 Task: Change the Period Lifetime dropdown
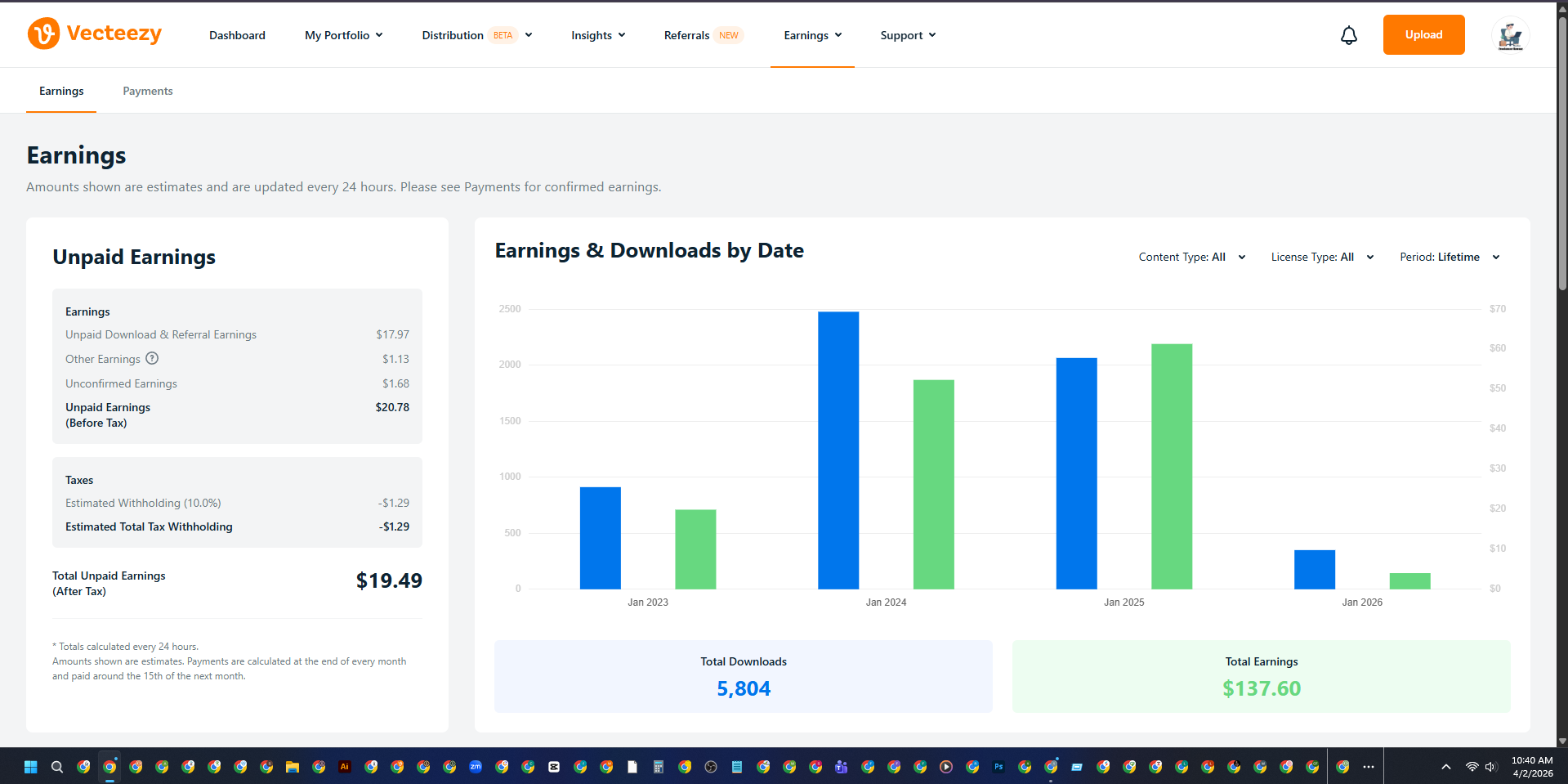coord(1450,257)
